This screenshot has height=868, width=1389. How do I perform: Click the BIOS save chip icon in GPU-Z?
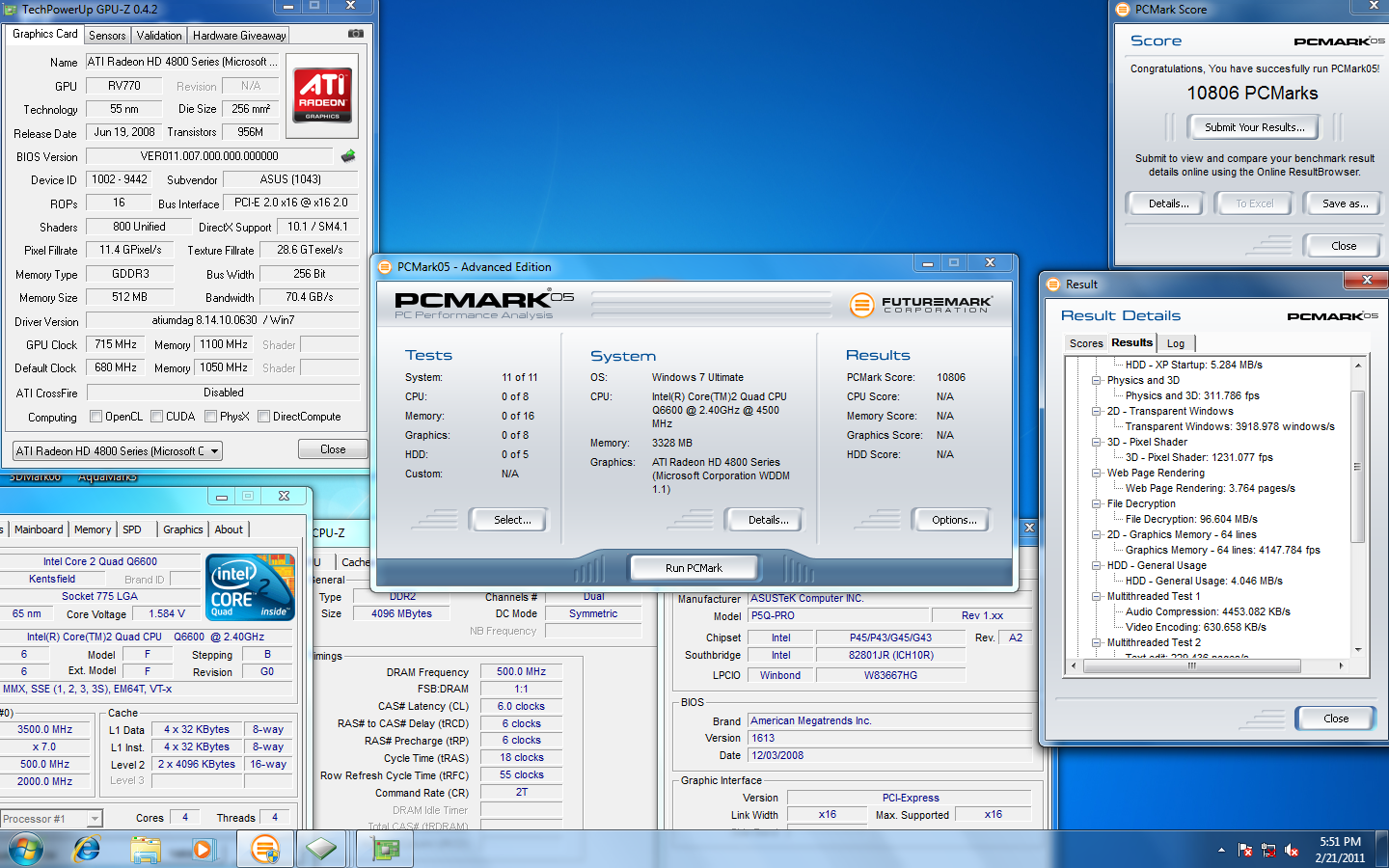(x=348, y=155)
